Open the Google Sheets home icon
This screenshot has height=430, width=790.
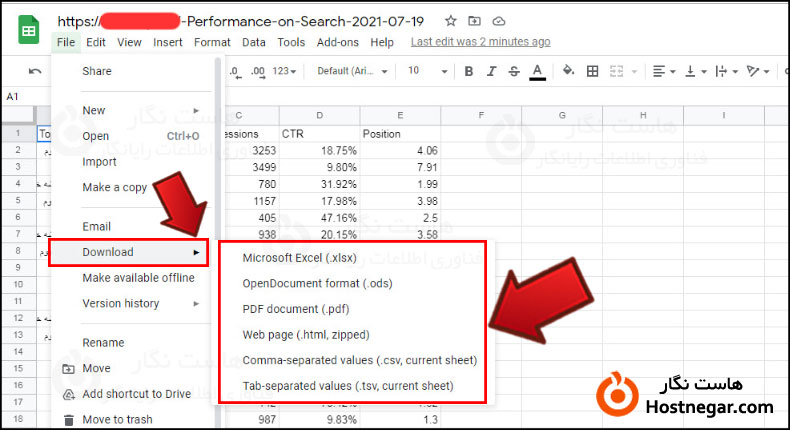[x=29, y=30]
